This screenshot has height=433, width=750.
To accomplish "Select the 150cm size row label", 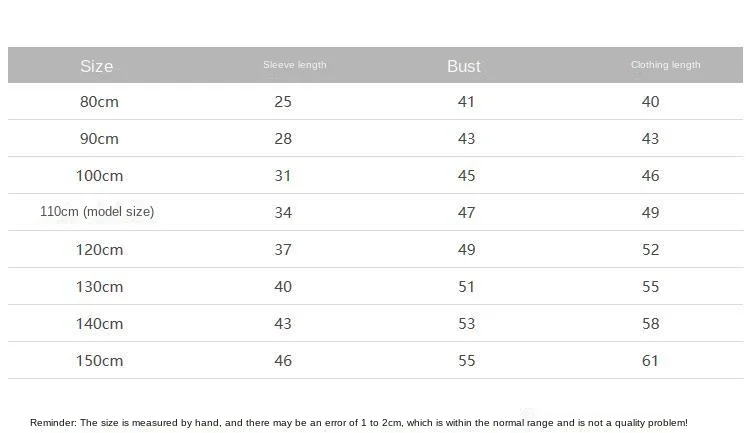I will (x=99, y=360).
